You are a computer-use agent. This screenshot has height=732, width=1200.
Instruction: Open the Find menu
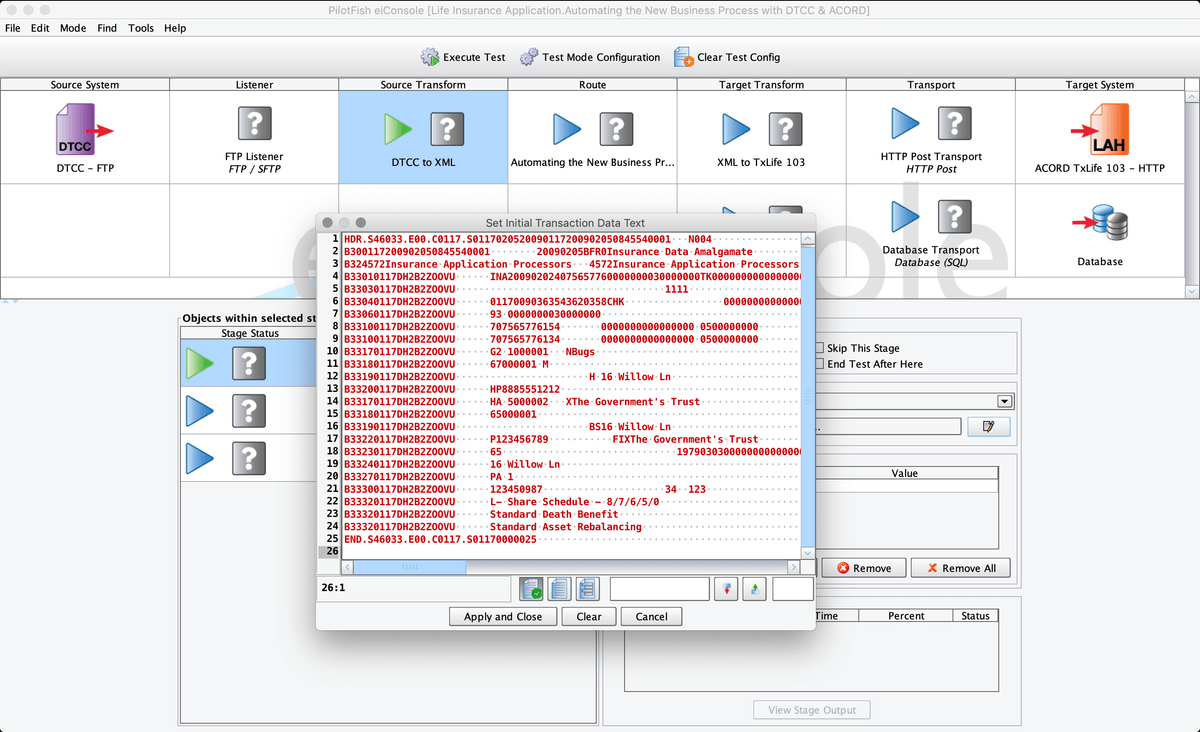point(107,28)
